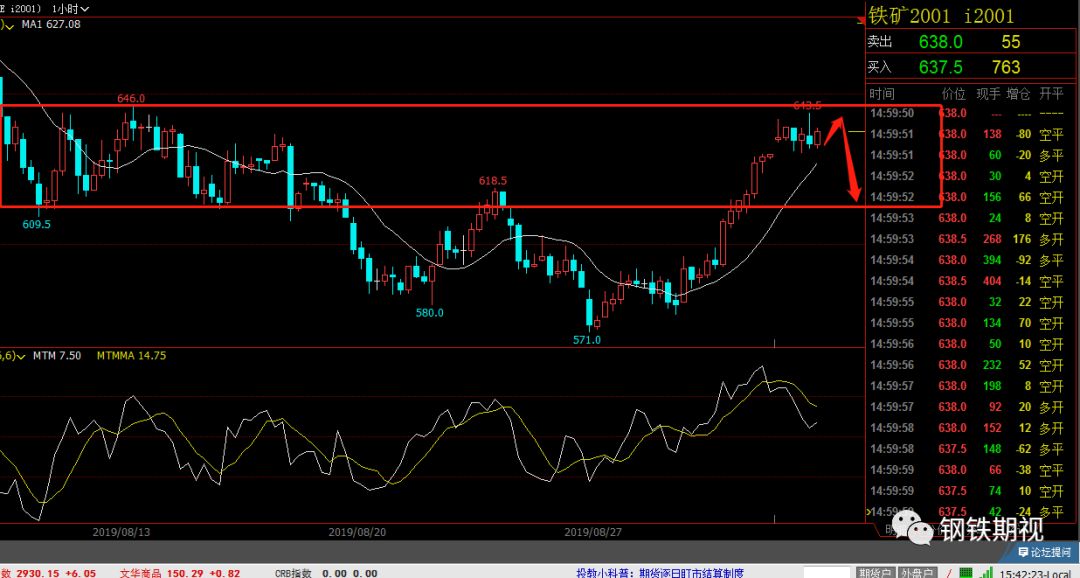Select the tick row with volume 66
Screen dimensions: 1080x578
[x=967, y=470]
